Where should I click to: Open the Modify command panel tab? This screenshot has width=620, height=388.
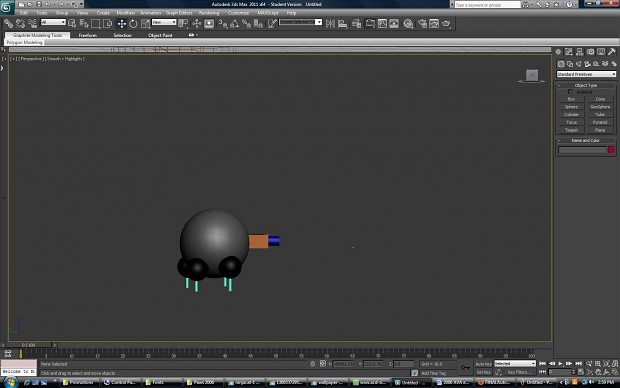(x=569, y=52)
